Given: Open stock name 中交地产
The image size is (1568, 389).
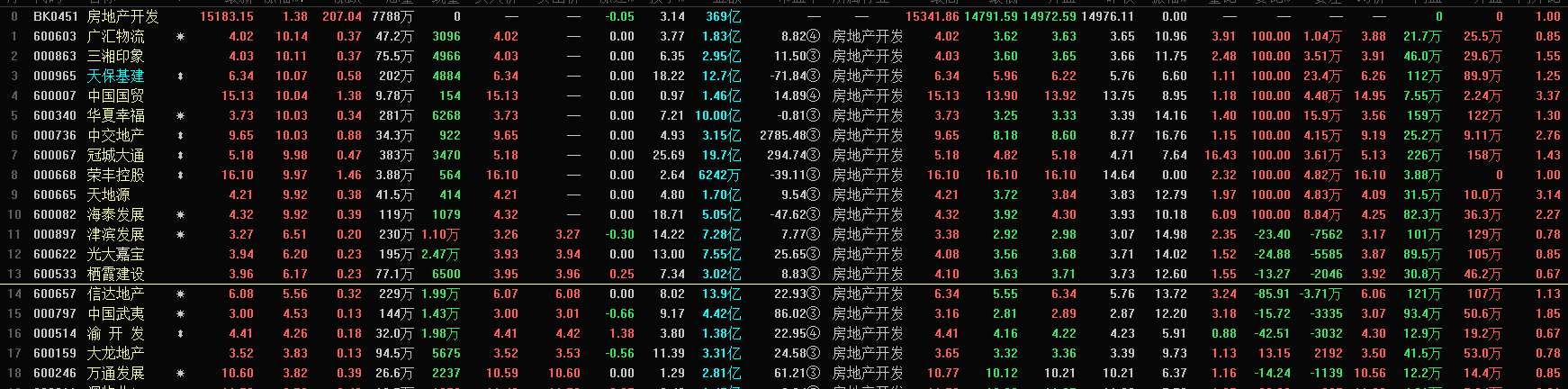Looking at the screenshot, I should click(115, 136).
